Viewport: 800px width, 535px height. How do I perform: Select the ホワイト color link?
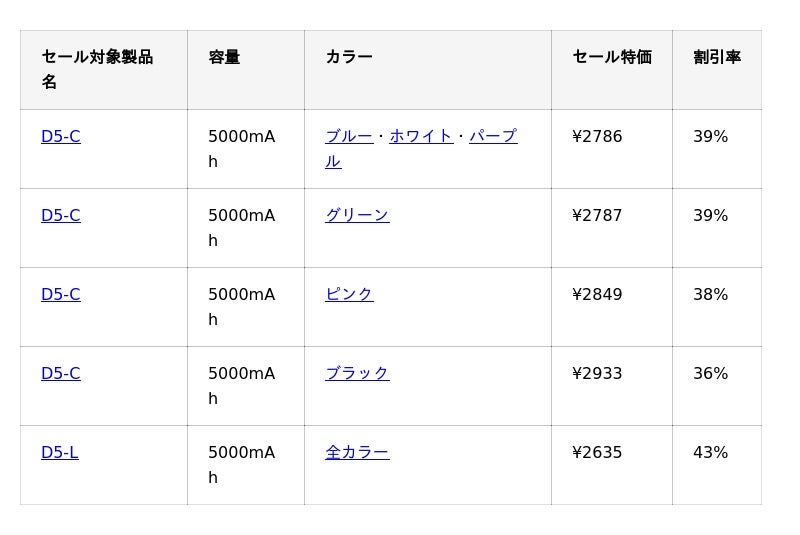click(421, 137)
